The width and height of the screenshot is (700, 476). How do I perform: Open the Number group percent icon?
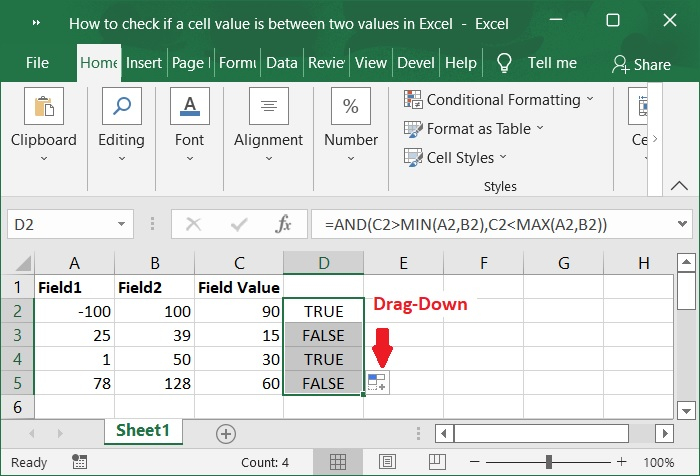[x=351, y=106]
